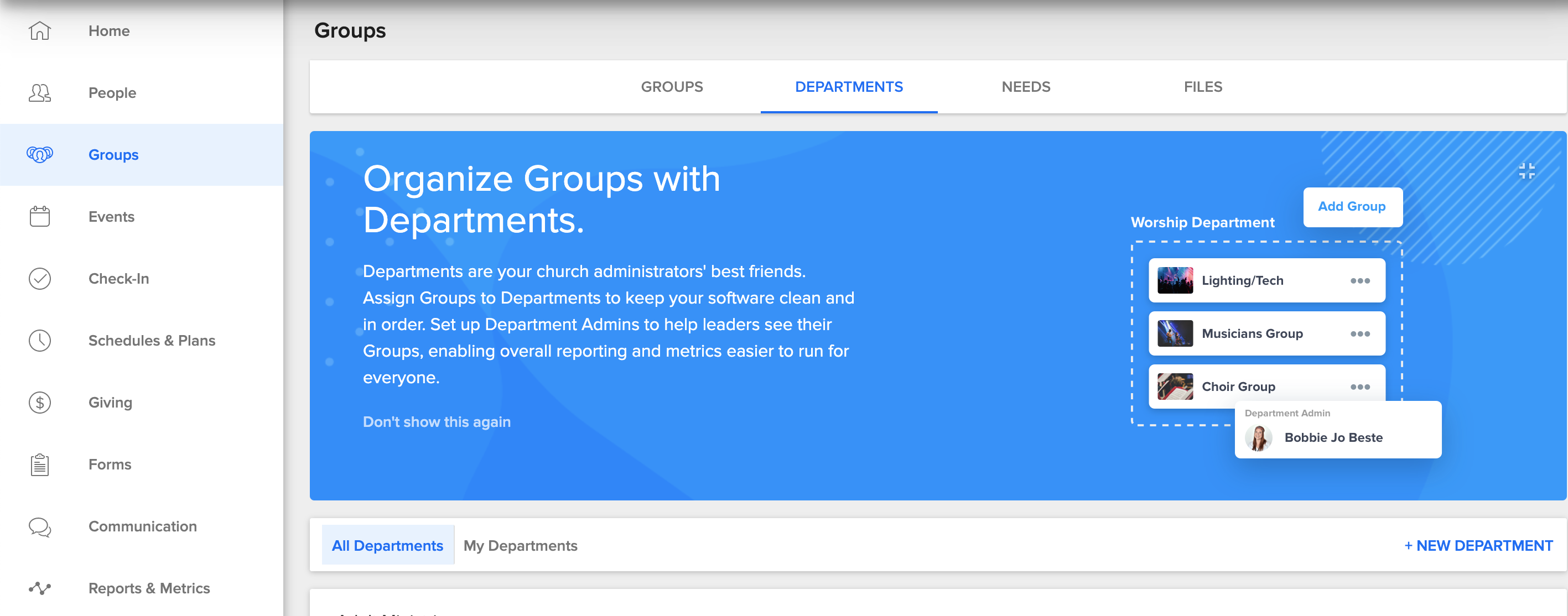The image size is (1568, 616).
Task: Click the Choir Group thumbnail image
Action: pyautogui.click(x=1175, y=387)
